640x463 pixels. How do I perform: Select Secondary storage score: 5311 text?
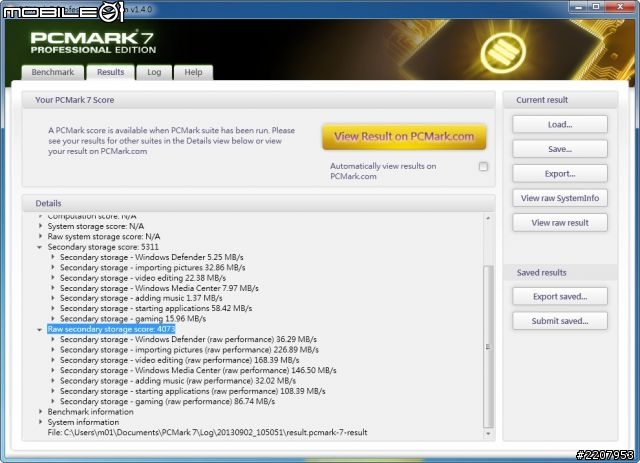pos(103,247)
